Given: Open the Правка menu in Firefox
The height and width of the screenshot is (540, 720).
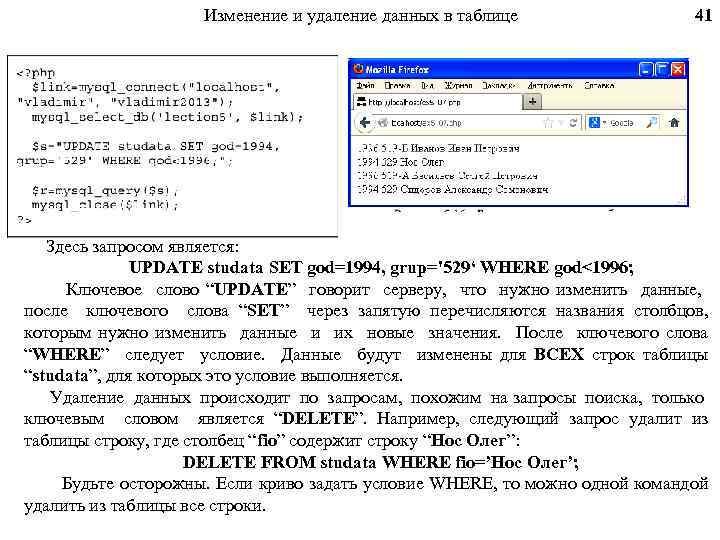Looking at the screenshot, I should 397,85.
